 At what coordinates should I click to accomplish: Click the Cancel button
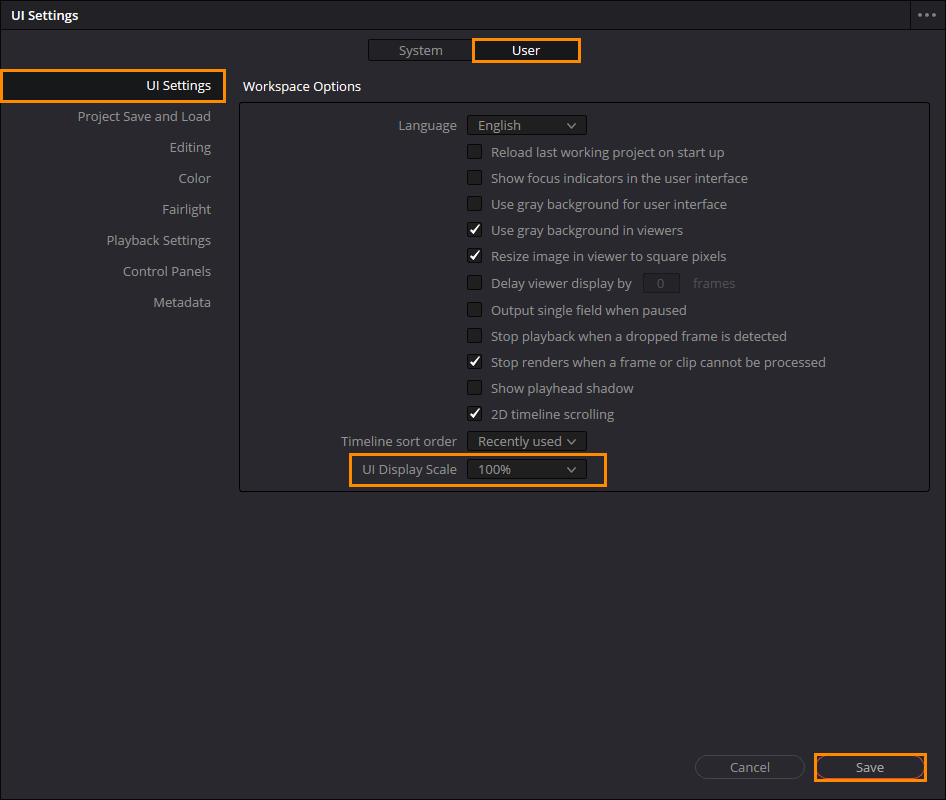click(750, 767)
